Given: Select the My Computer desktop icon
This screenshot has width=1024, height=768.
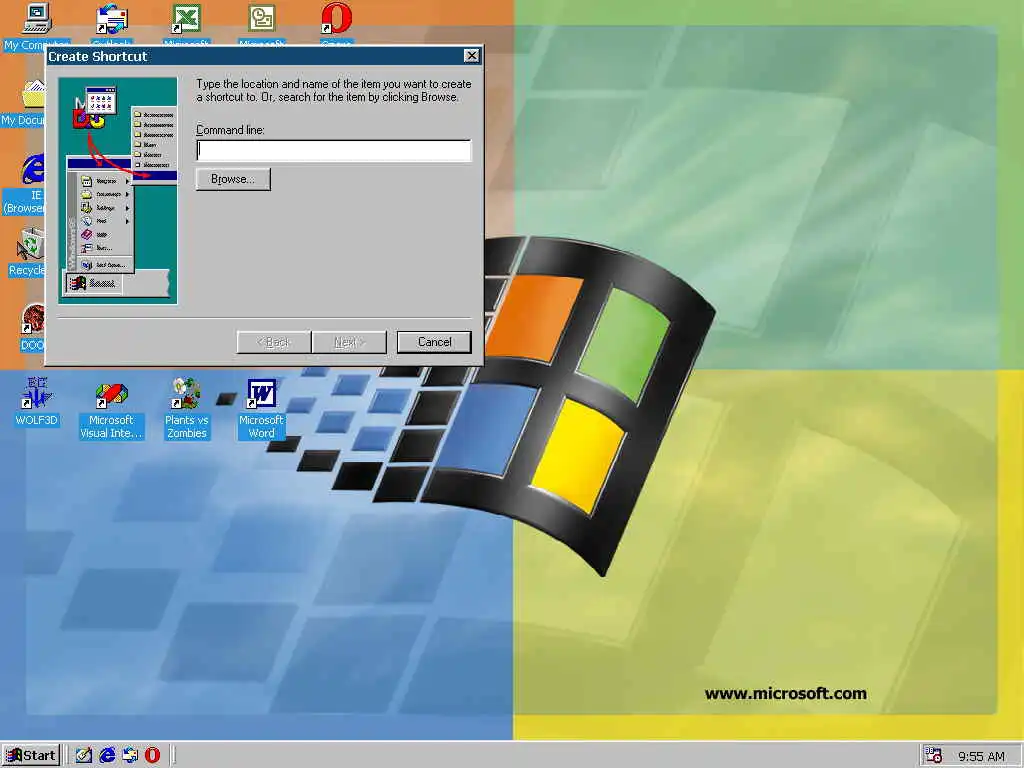Looking at the screenshot, I should 36,18.
